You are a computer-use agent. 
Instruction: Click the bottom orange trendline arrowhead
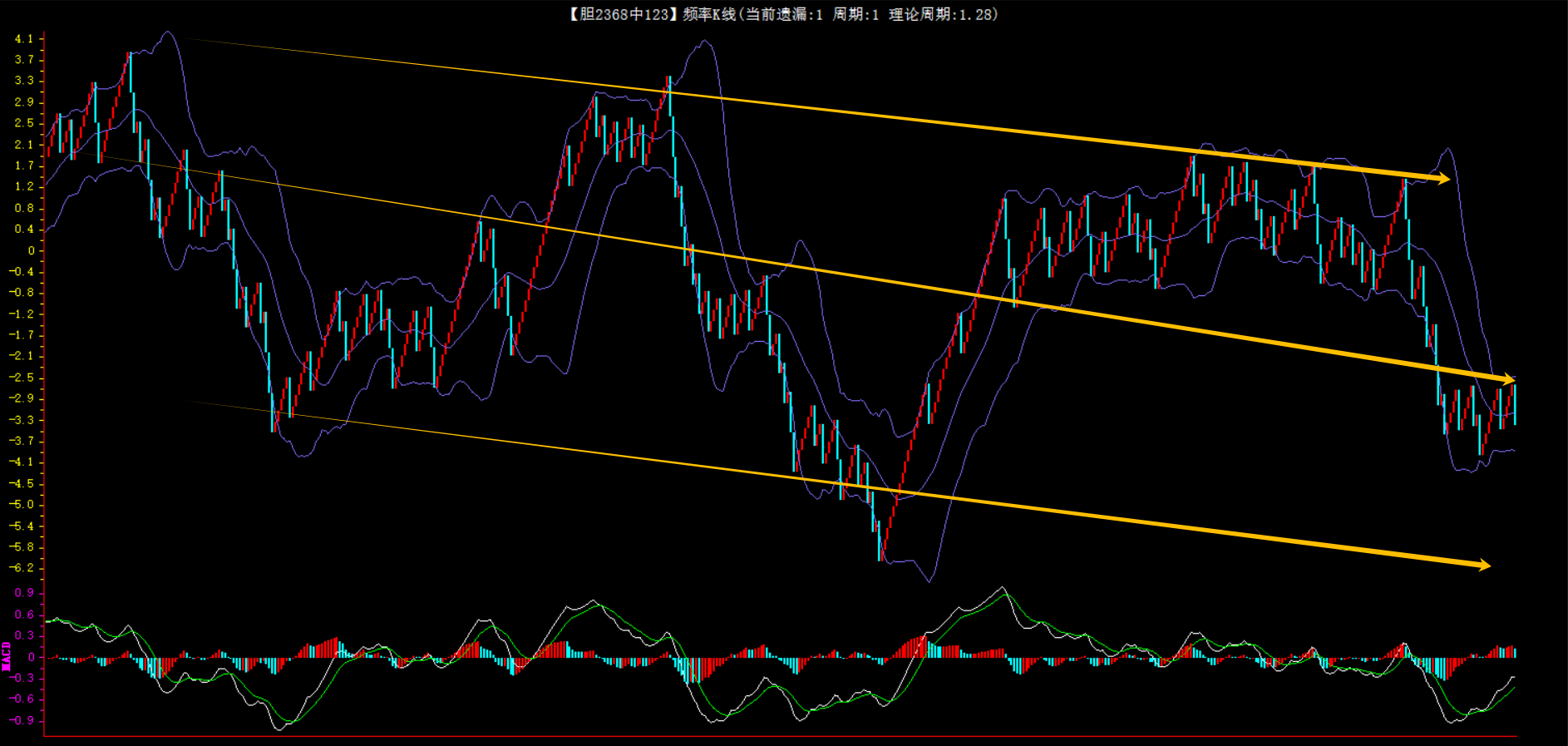(x=1484, y=566)
